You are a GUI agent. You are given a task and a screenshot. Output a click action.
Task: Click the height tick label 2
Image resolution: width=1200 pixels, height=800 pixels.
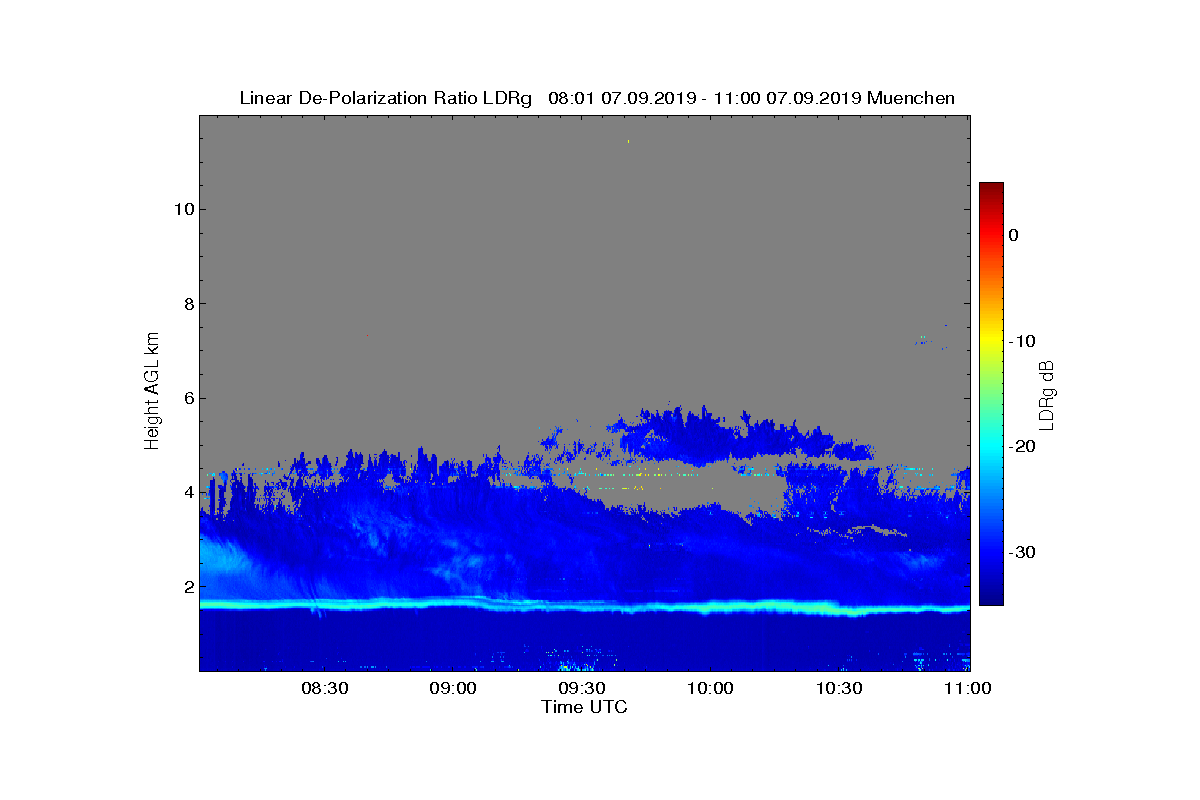click(x=187, y=586)
